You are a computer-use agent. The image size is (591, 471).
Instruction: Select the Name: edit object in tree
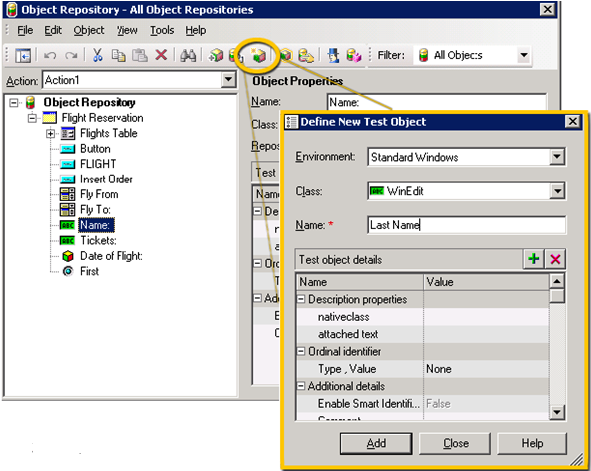96,225
